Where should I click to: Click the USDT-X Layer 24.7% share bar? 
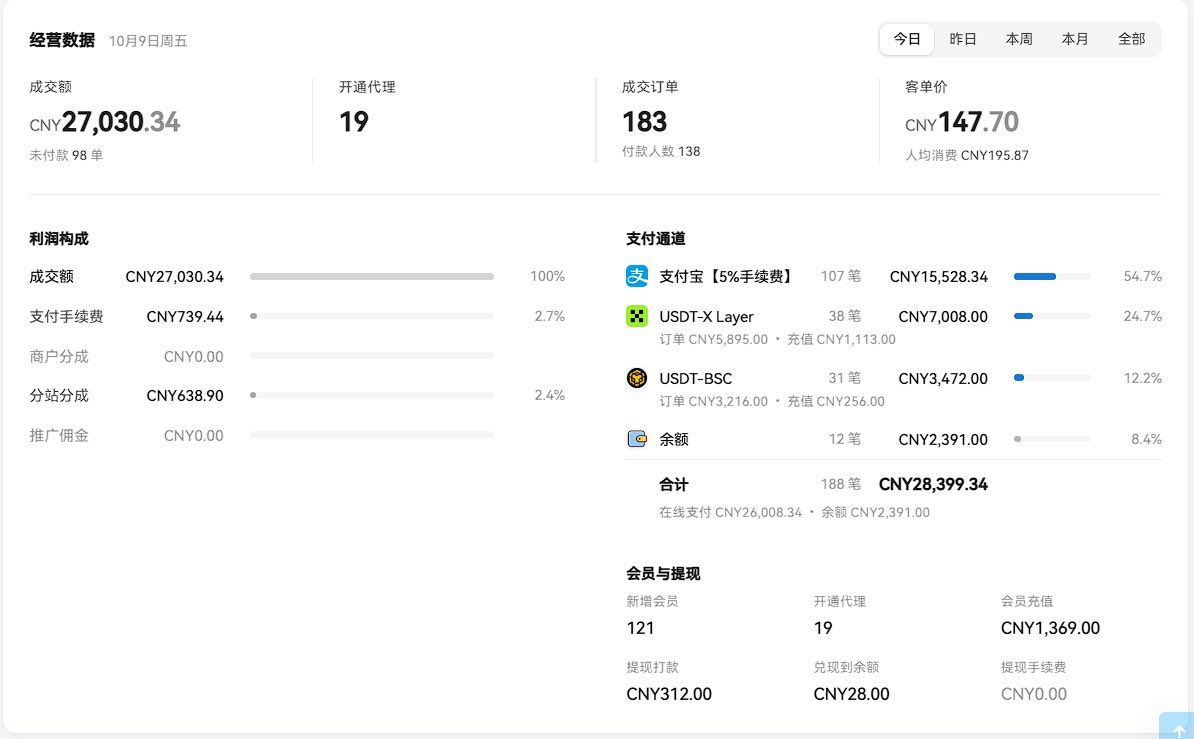[x=1052, y=316]
